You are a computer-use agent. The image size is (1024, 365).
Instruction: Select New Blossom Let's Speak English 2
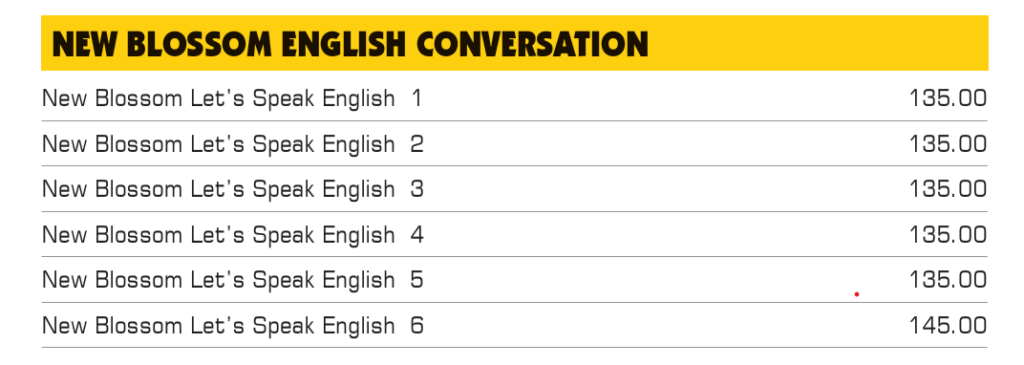[x=232, y=144]
